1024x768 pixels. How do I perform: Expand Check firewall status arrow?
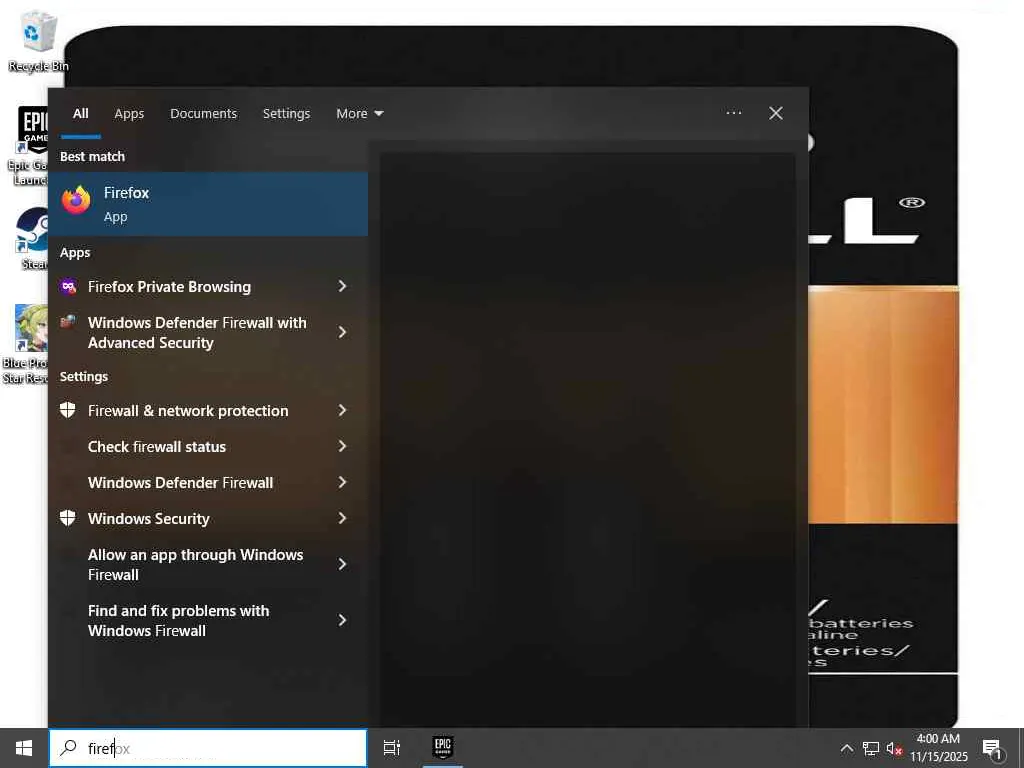(x=342, y=446)
